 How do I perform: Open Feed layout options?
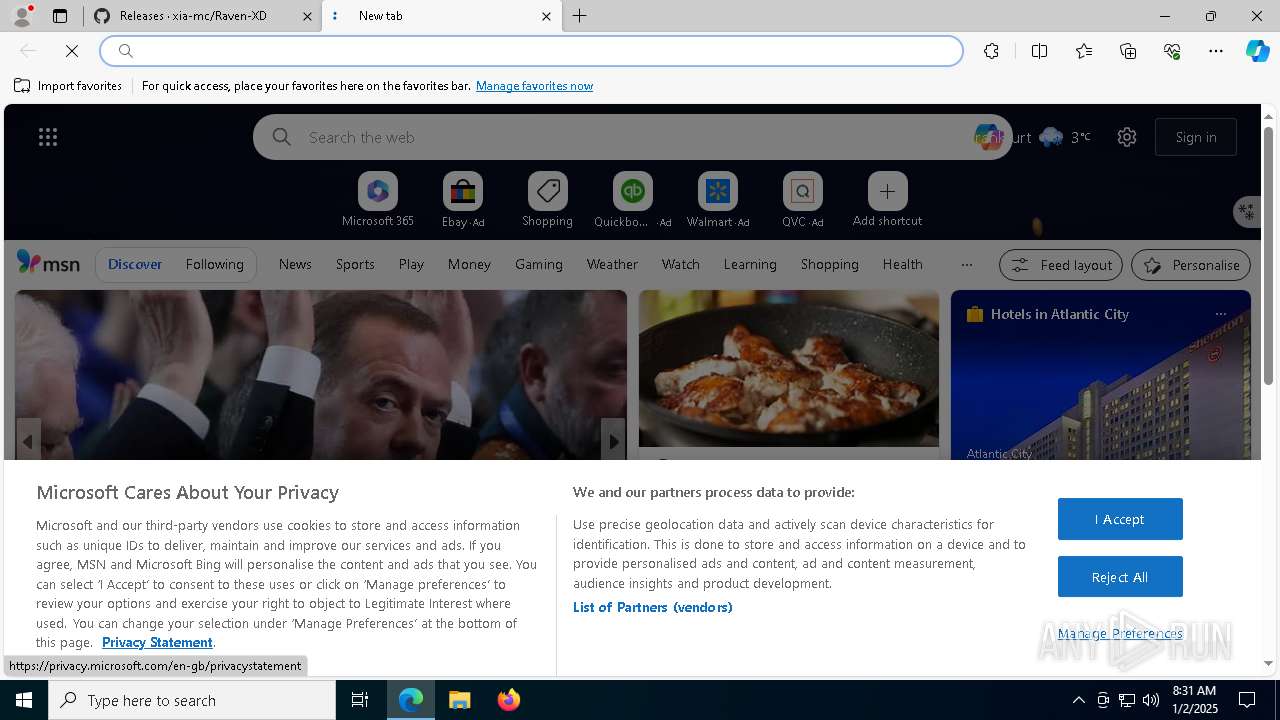coord(1061,265)
